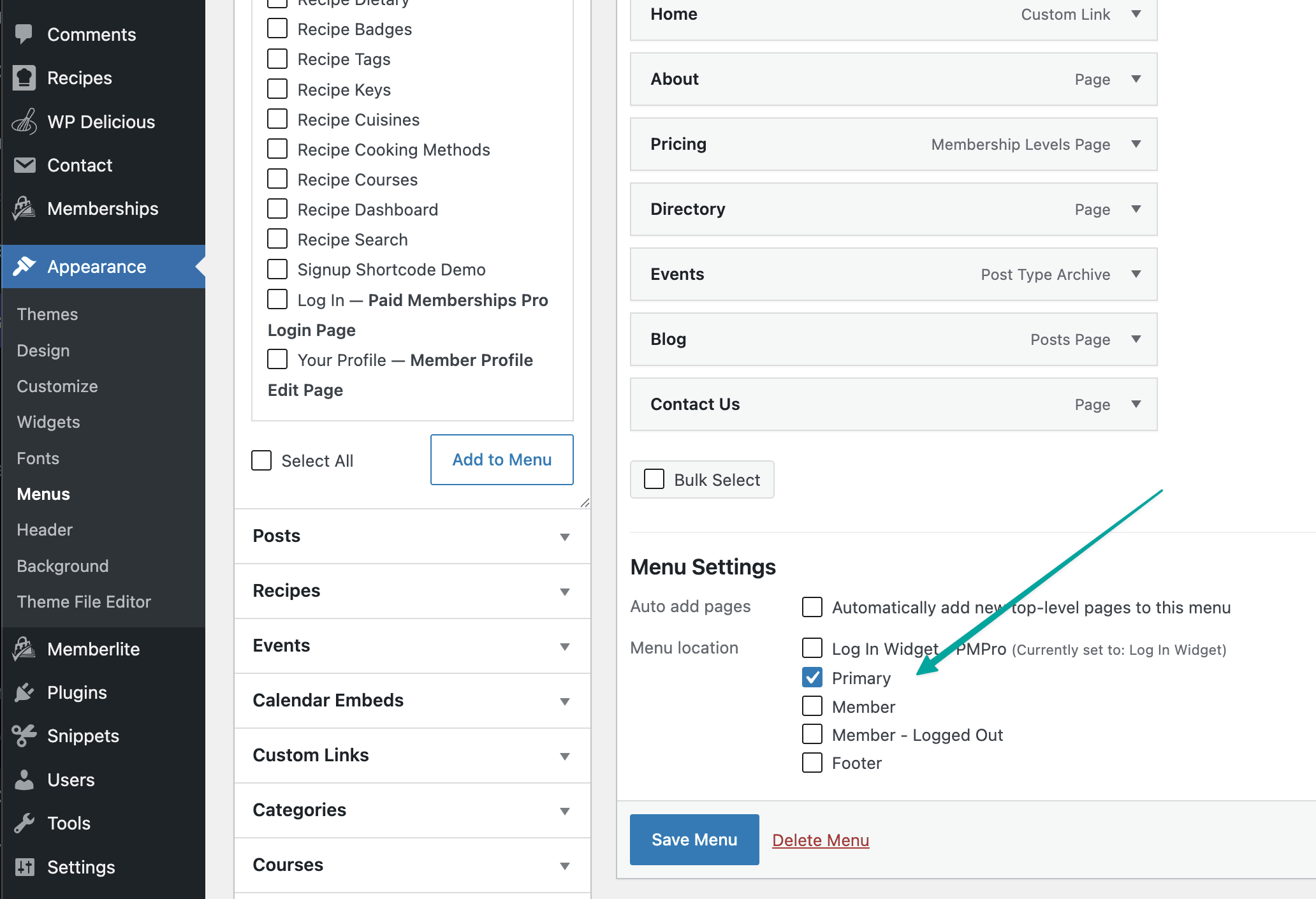This screenshot has width=1316, height=899.
Task: Open the Design submenu item
Action: coord(43,351)
